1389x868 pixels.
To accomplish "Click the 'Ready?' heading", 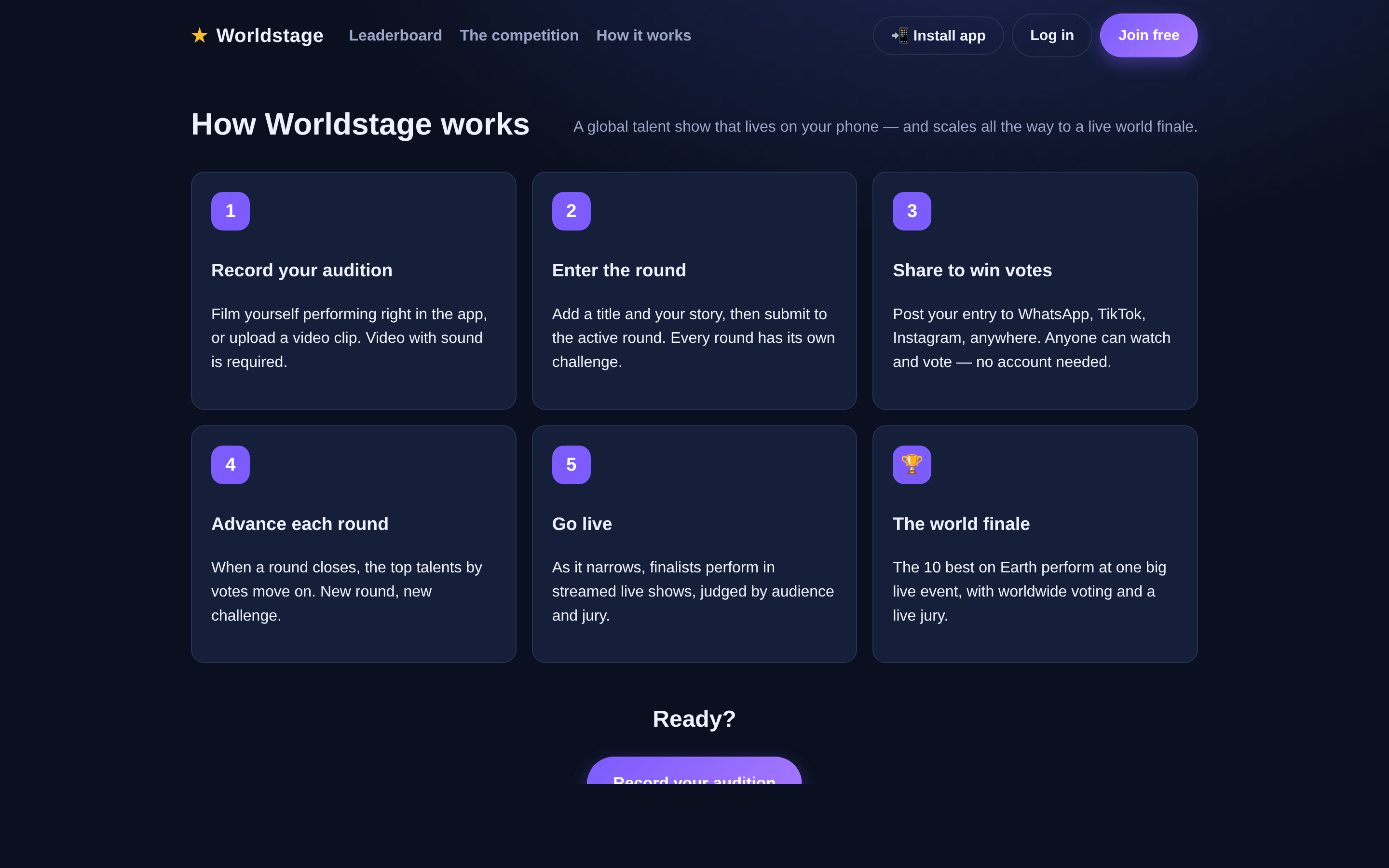I will 694,719.
